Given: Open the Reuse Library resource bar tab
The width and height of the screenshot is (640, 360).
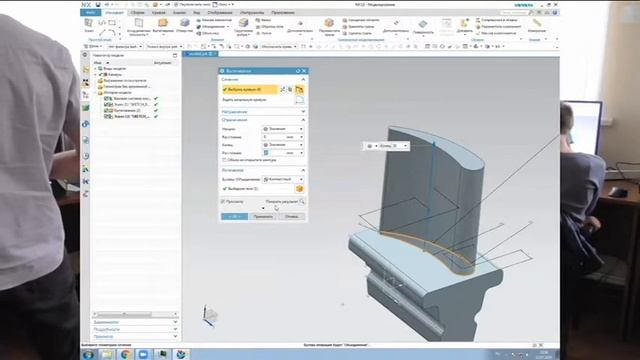Looking at the screenshot, I should (86, 108).
